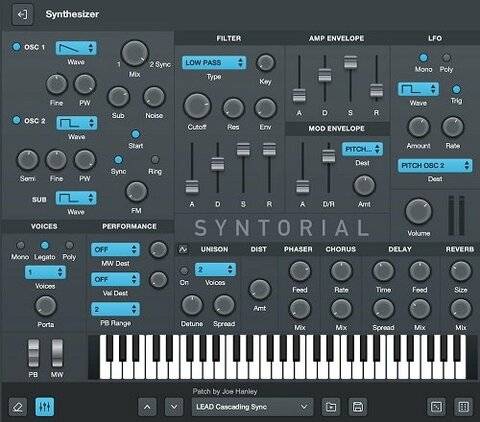
Task: Toggle the mixer sliders icon
Action: 44,407
